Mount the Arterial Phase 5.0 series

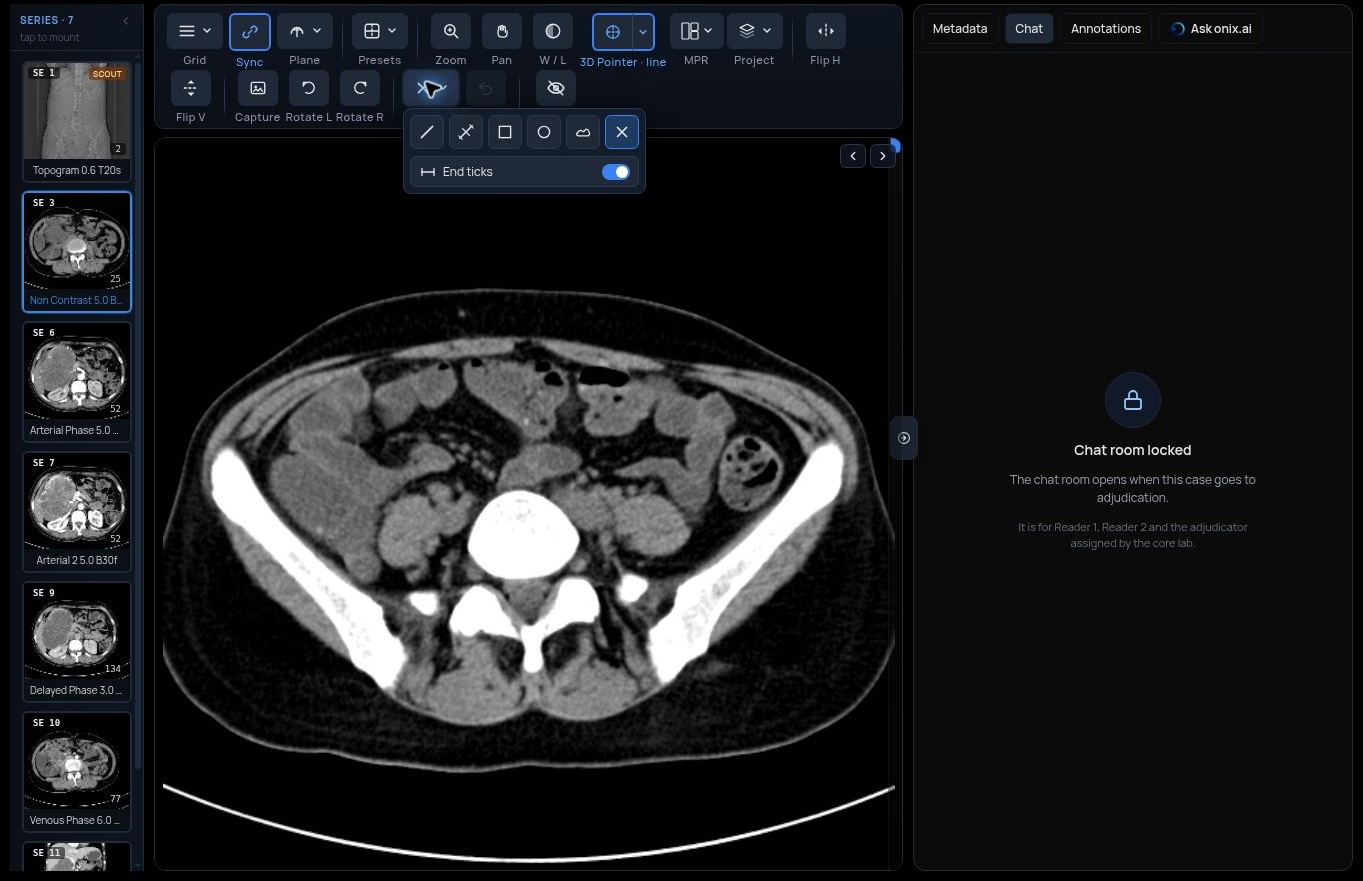[77, 382]
